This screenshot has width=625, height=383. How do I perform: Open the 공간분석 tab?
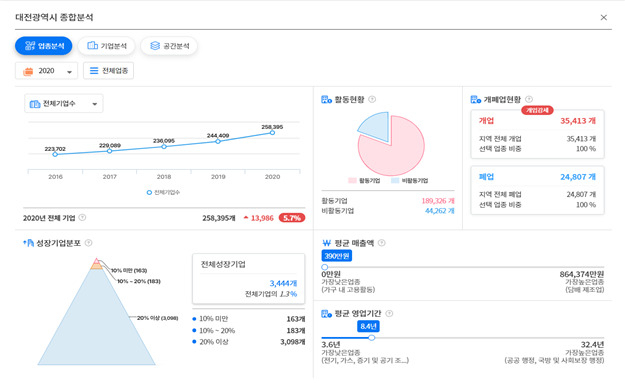[x=169, y=46]
